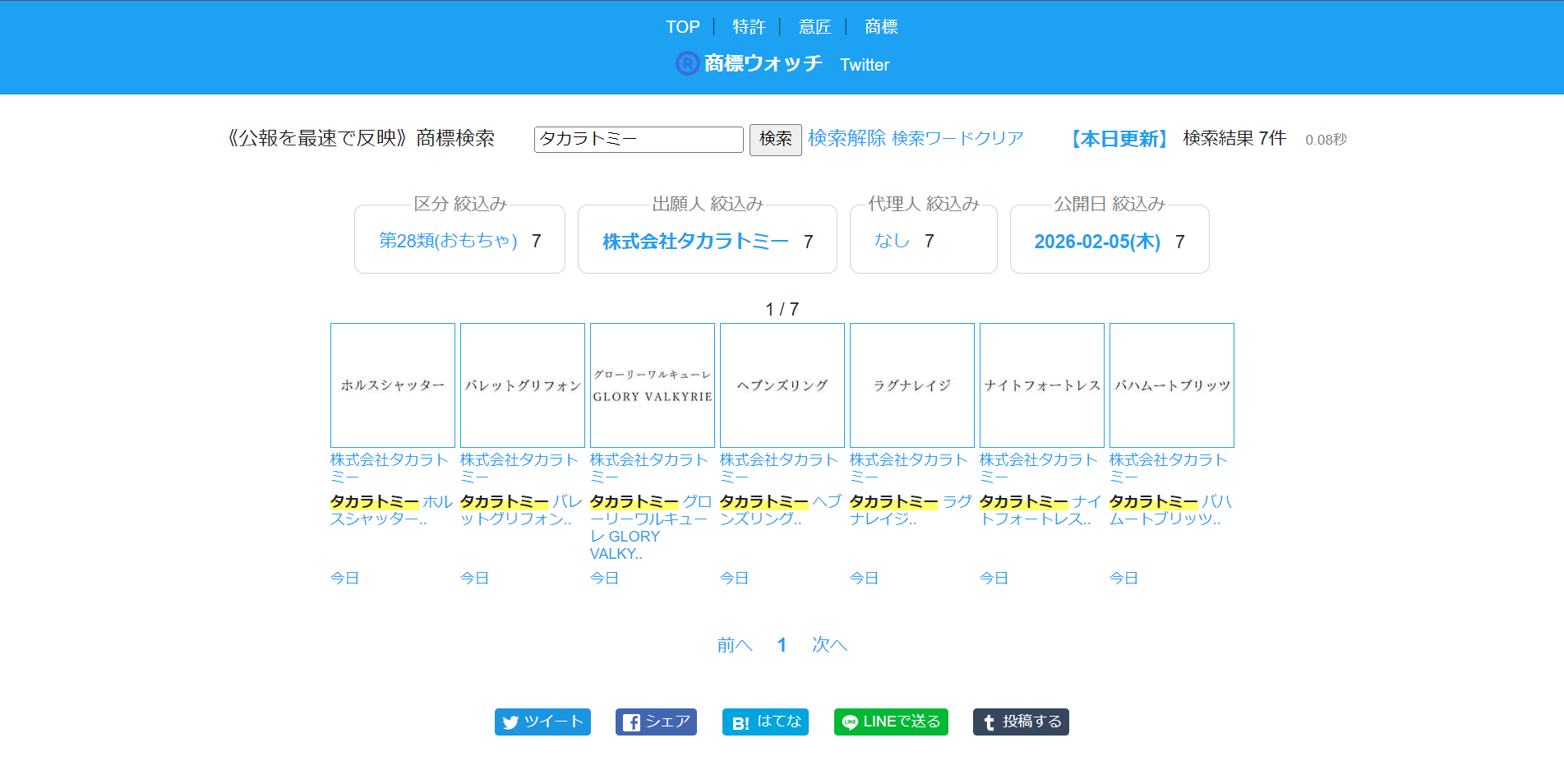Click applicant link under ヘブンズリング thumbnail

779,468
